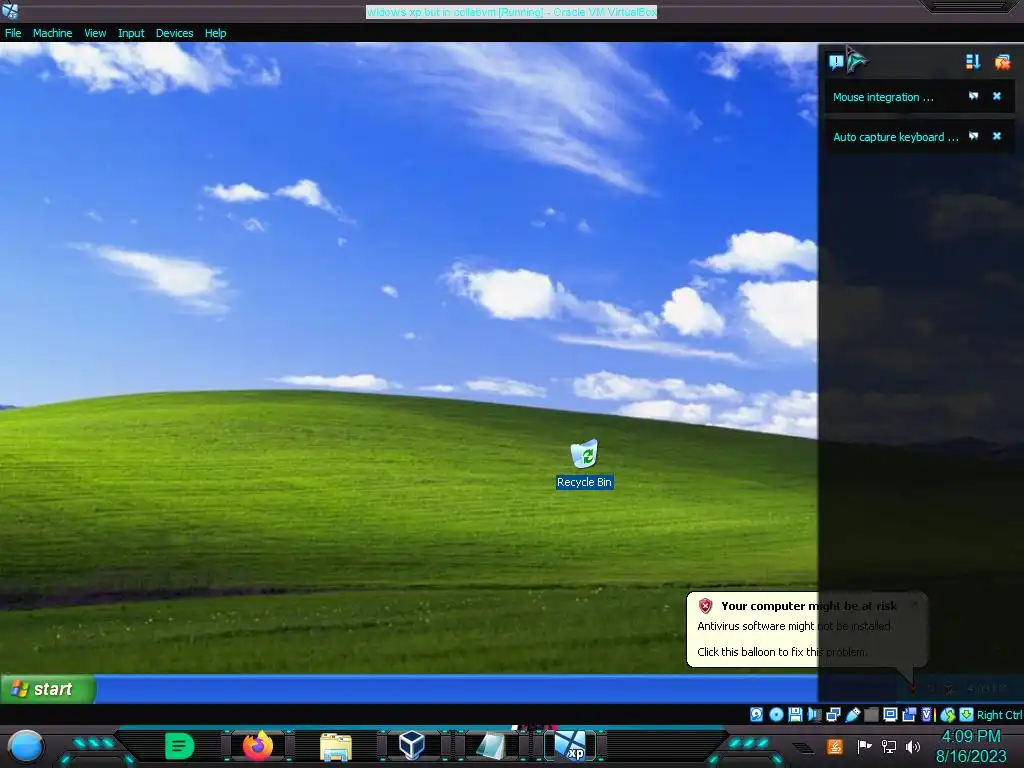Click the red shield icon in the security balloon
Screen dimensions: 1024x768
[x=705, y=606]
